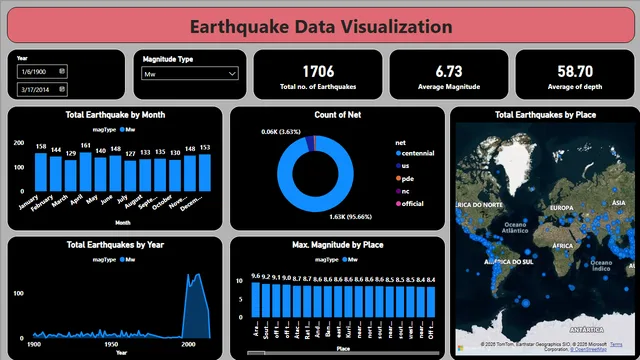Select the March bar showing 129
The height and width of the screenshot is (360, 640).
click(71, 176)
